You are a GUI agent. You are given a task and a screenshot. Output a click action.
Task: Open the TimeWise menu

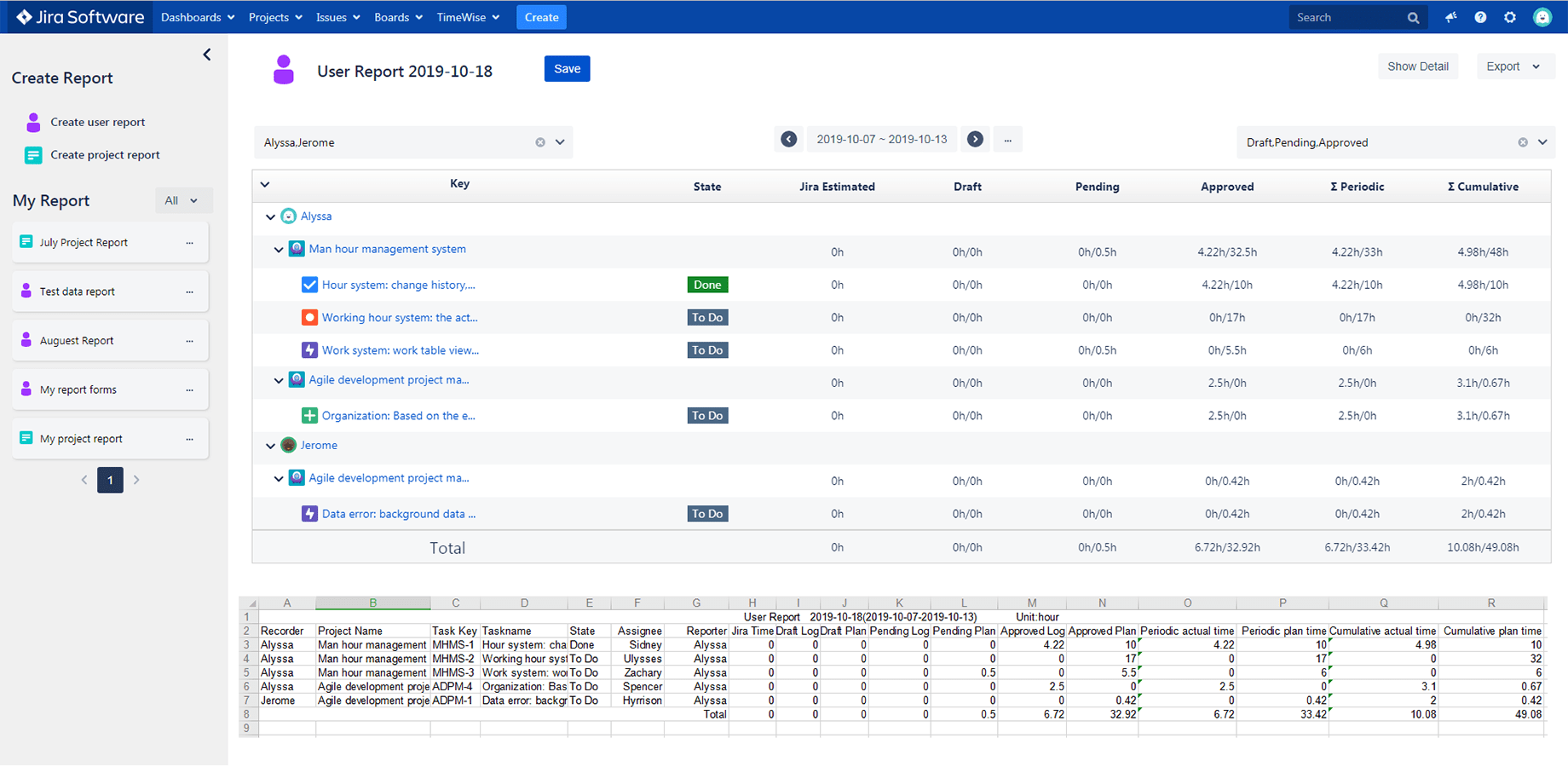click(468, 17)
